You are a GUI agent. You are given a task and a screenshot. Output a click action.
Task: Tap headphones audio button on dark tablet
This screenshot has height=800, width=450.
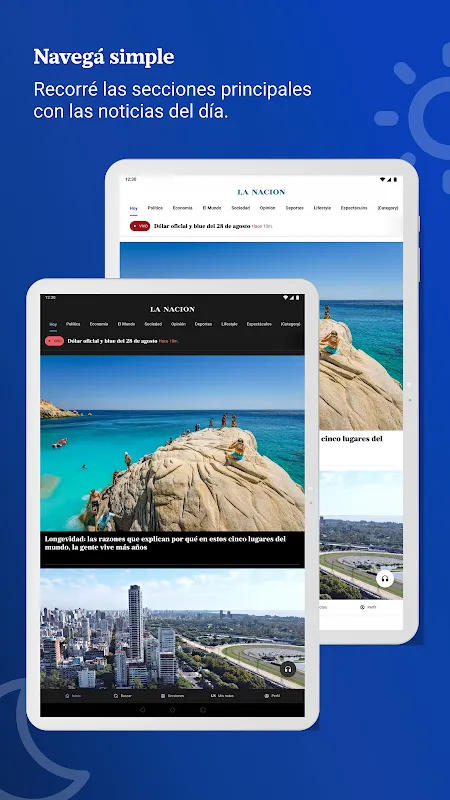288,669
